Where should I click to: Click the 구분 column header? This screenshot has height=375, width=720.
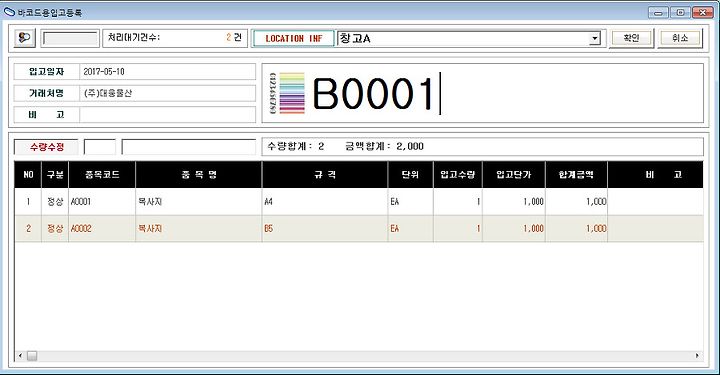[x=55, y=174]
